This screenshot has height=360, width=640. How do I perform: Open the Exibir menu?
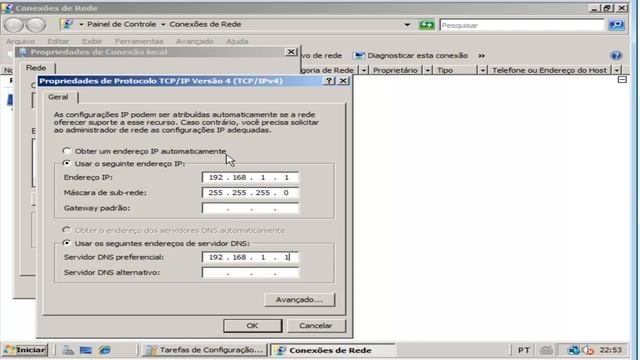[x=92, y=41]
